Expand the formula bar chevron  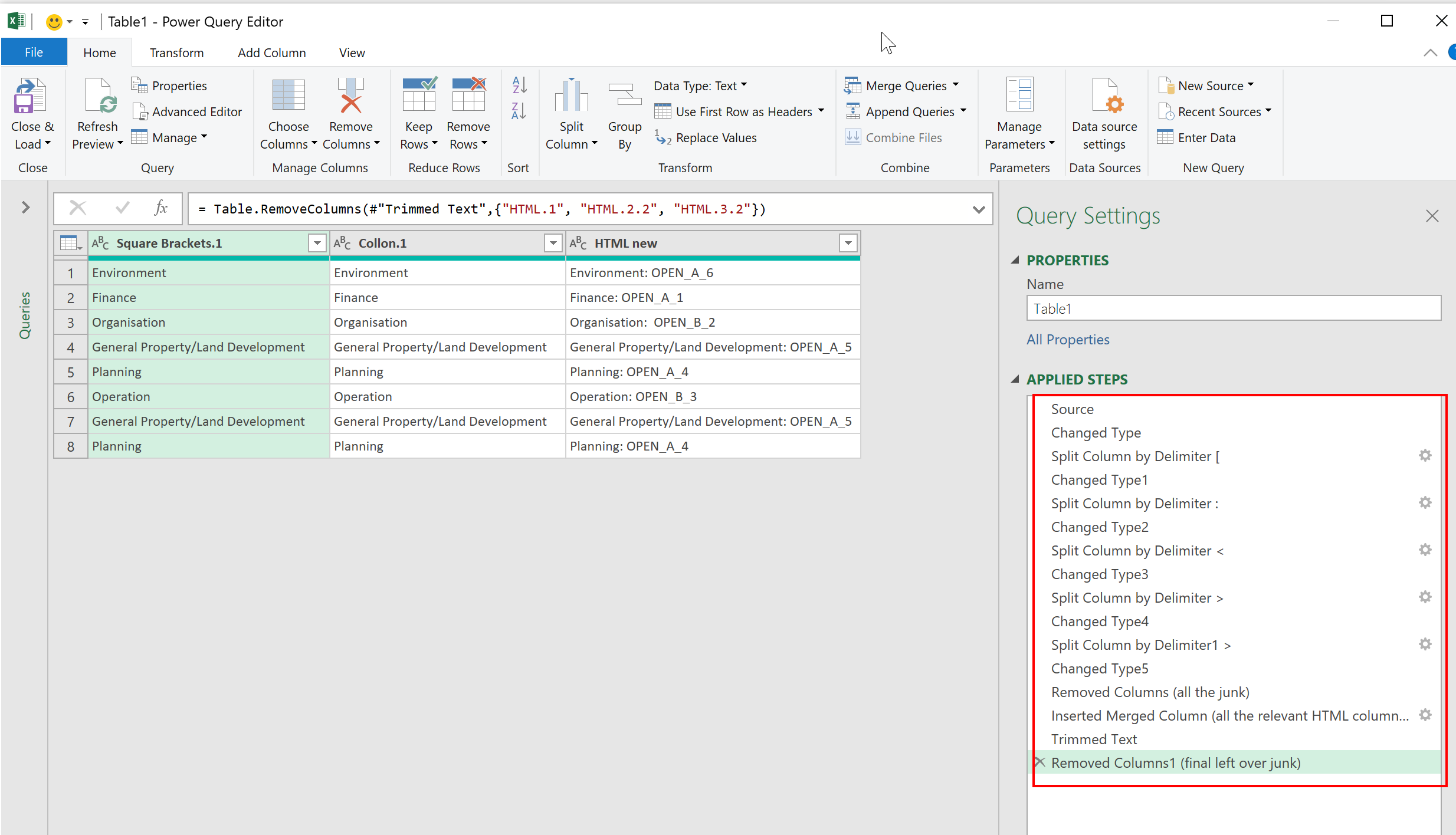point(979,209)
